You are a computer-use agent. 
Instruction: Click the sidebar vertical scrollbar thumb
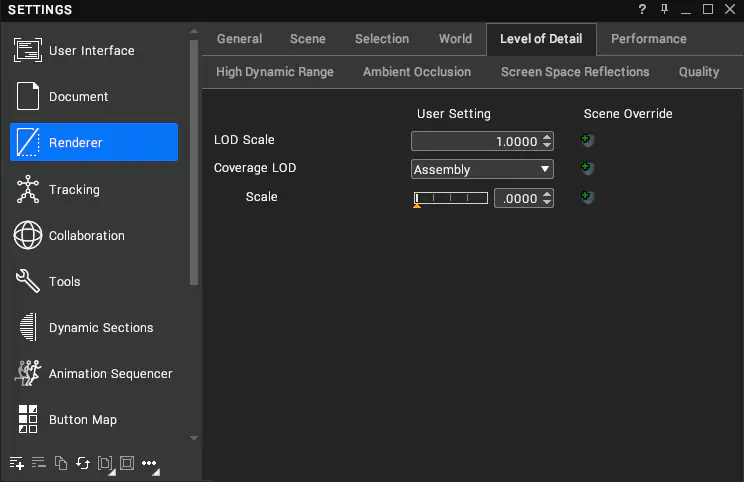click(194, 163)
